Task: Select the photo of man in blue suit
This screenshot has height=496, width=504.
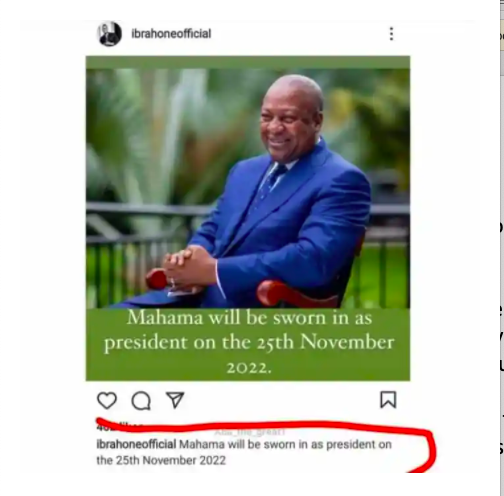Action: coord(248,188)
